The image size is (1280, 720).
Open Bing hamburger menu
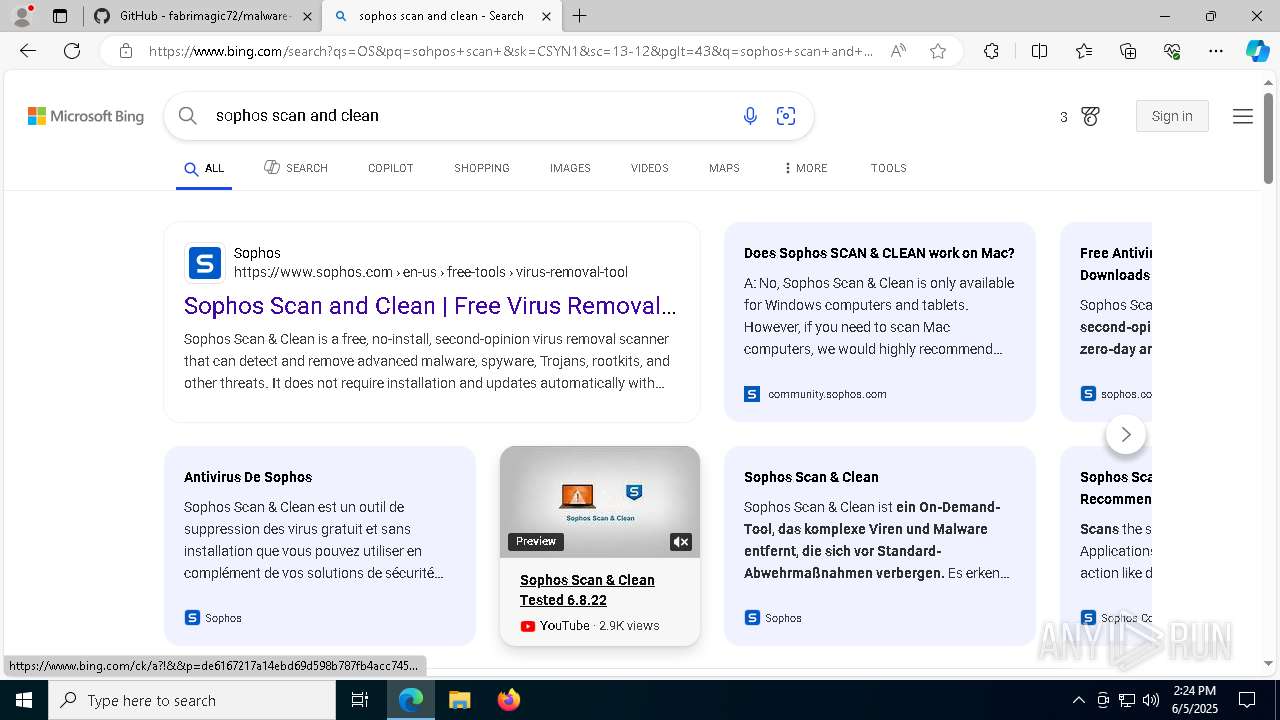click(x=1243, y=116)
